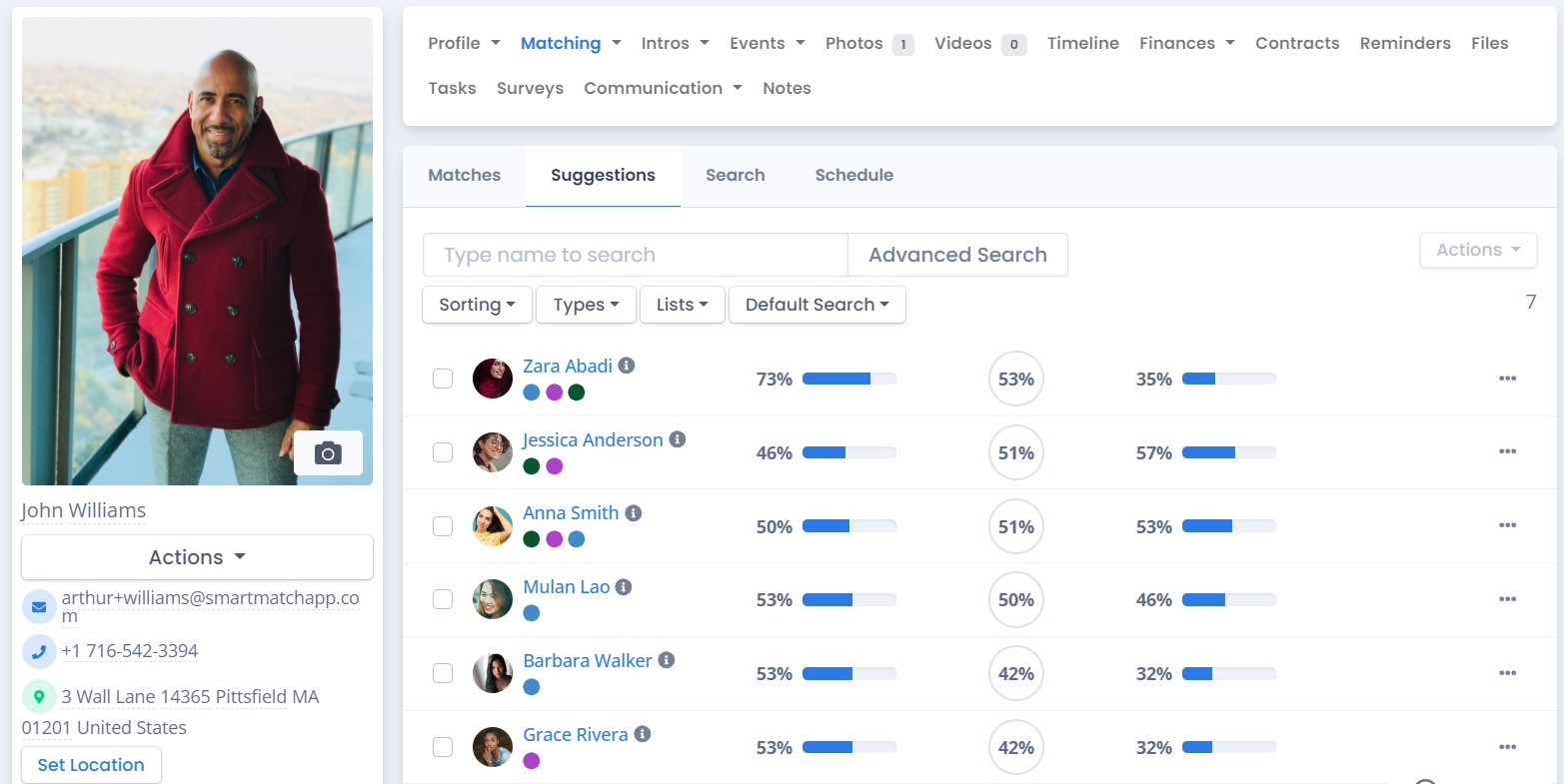This screenshot has width=1564, height=784.
Task: Check the checkbox next to Anna Smith
Action: [443, 525]
